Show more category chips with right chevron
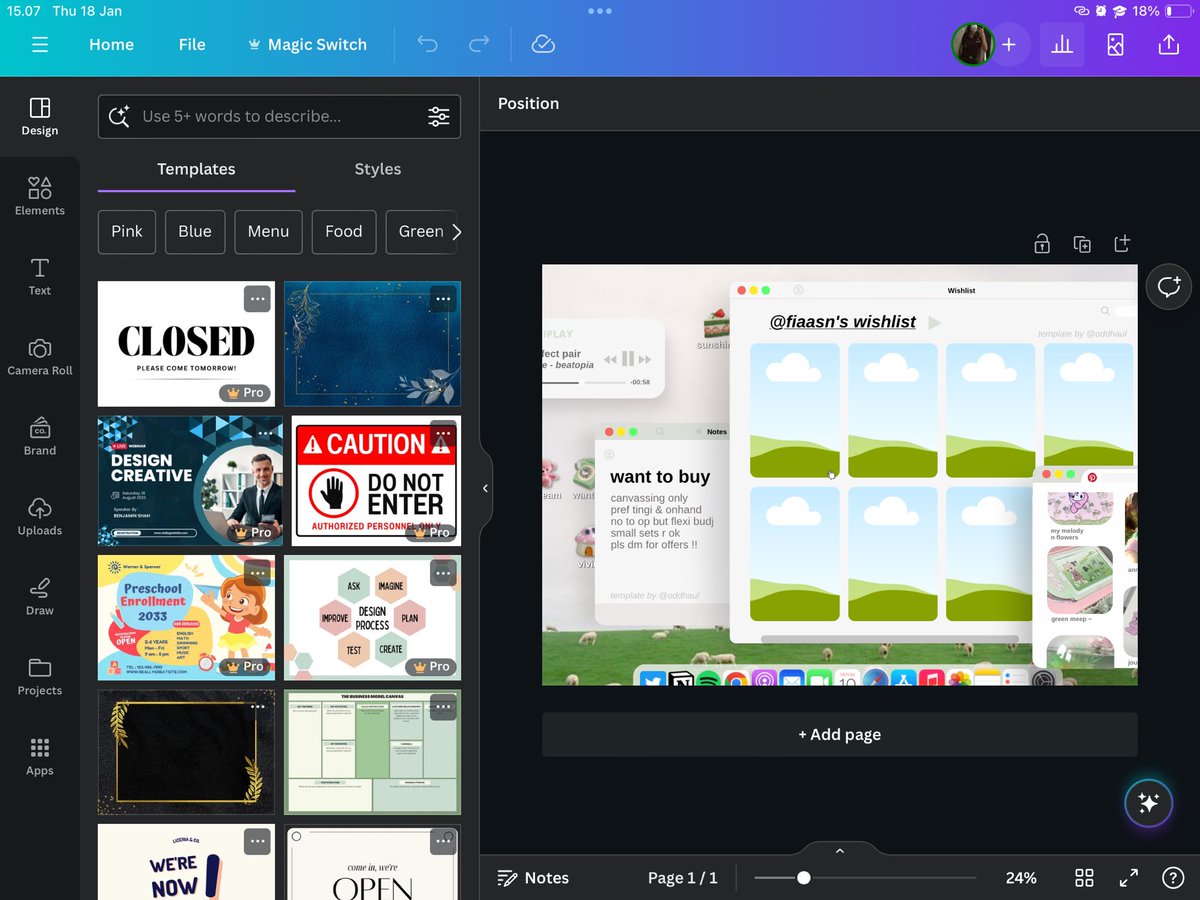Viewport: 1200px width, 900px height. (457, 231)
